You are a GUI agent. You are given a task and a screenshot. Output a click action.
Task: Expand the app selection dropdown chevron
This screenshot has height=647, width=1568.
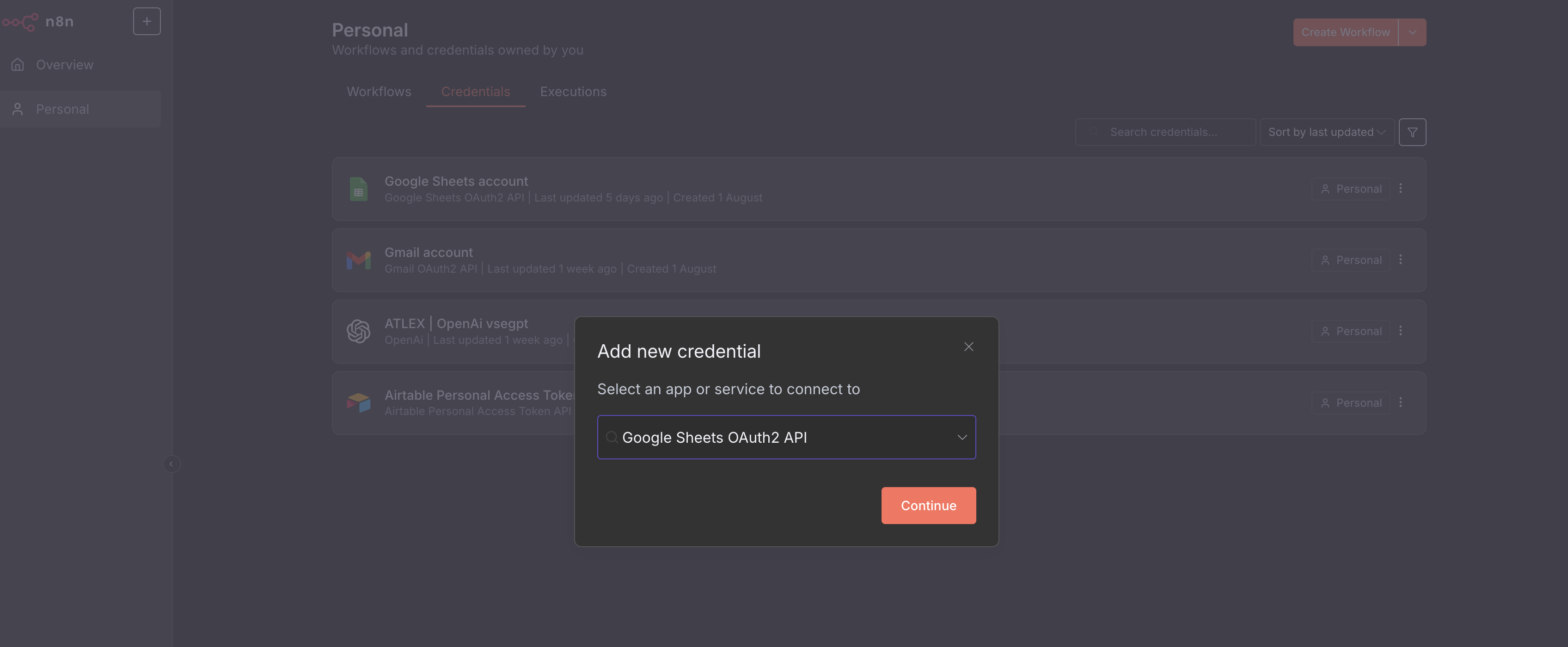(962, 438)
